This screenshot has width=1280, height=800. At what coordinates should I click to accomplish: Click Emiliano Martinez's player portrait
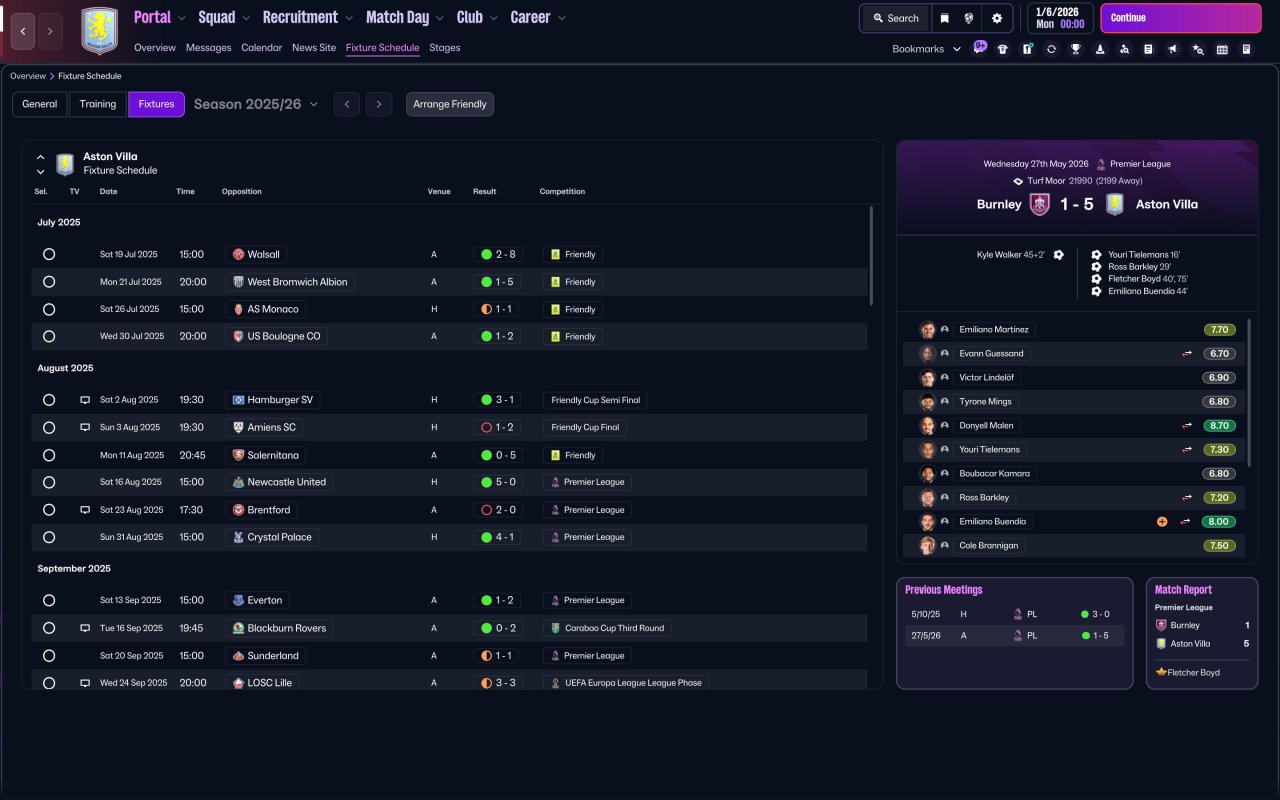click(927, 329)
